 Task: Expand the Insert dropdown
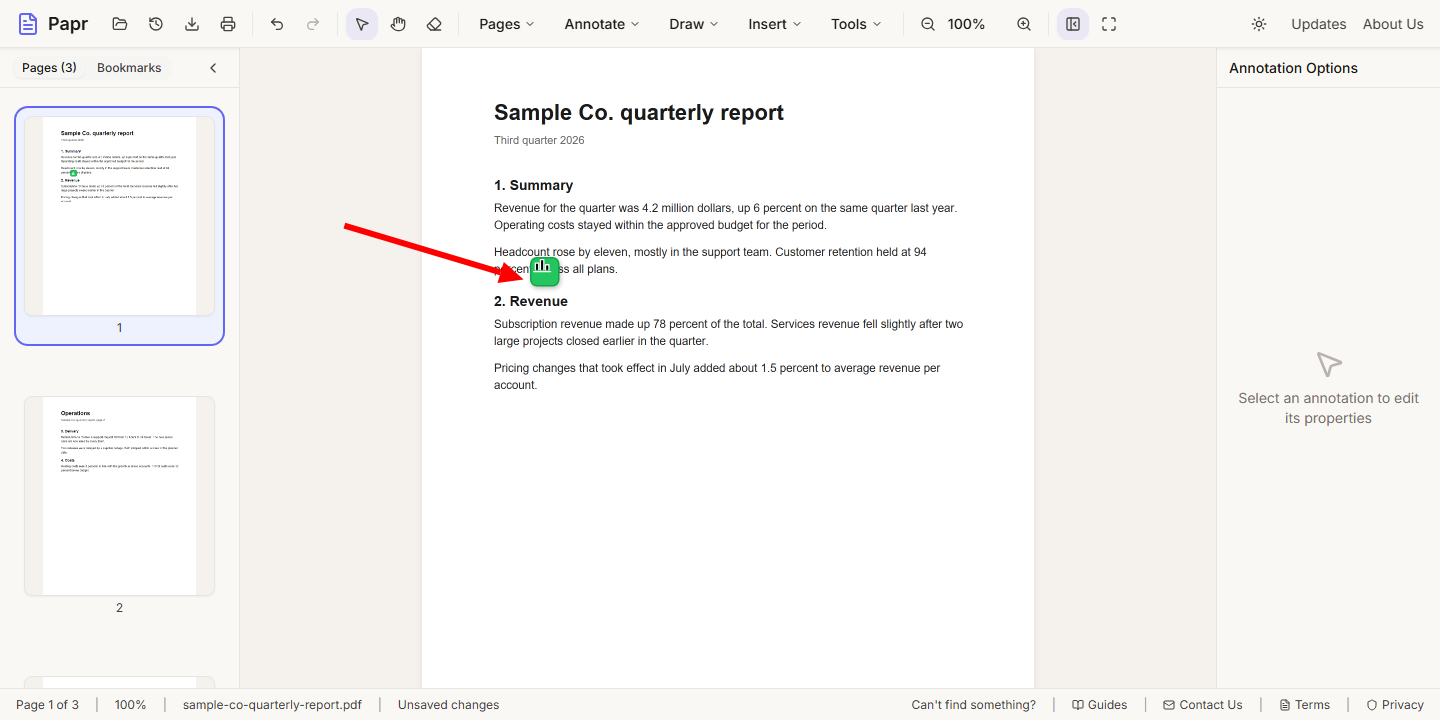(775, 24)
